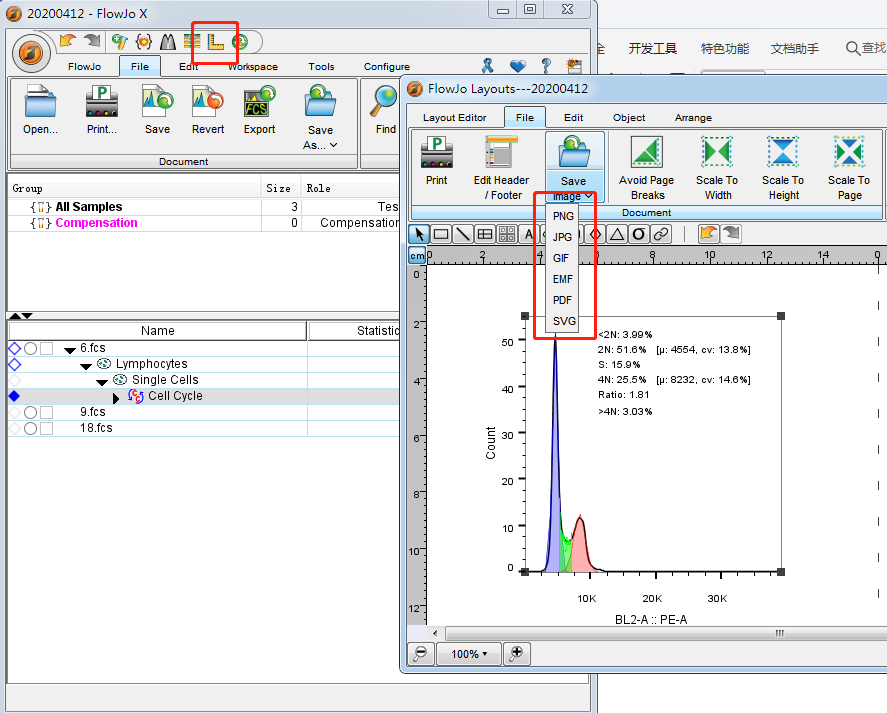Expand the Cell Cycle tree node
Screen dimensions: 887x713
coord(116,398)
